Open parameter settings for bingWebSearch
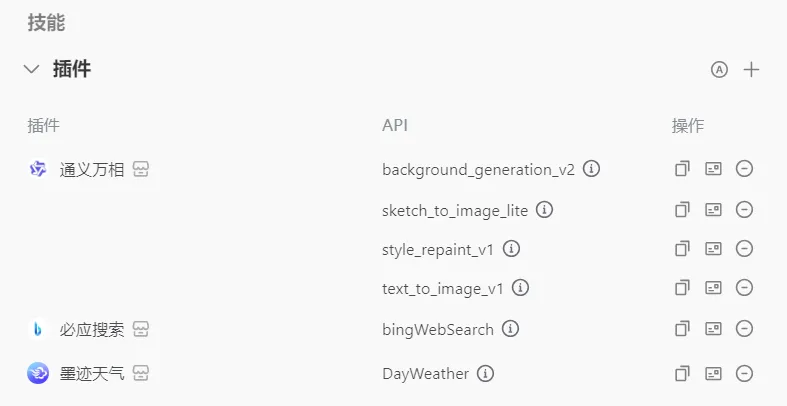 (713, 328)
